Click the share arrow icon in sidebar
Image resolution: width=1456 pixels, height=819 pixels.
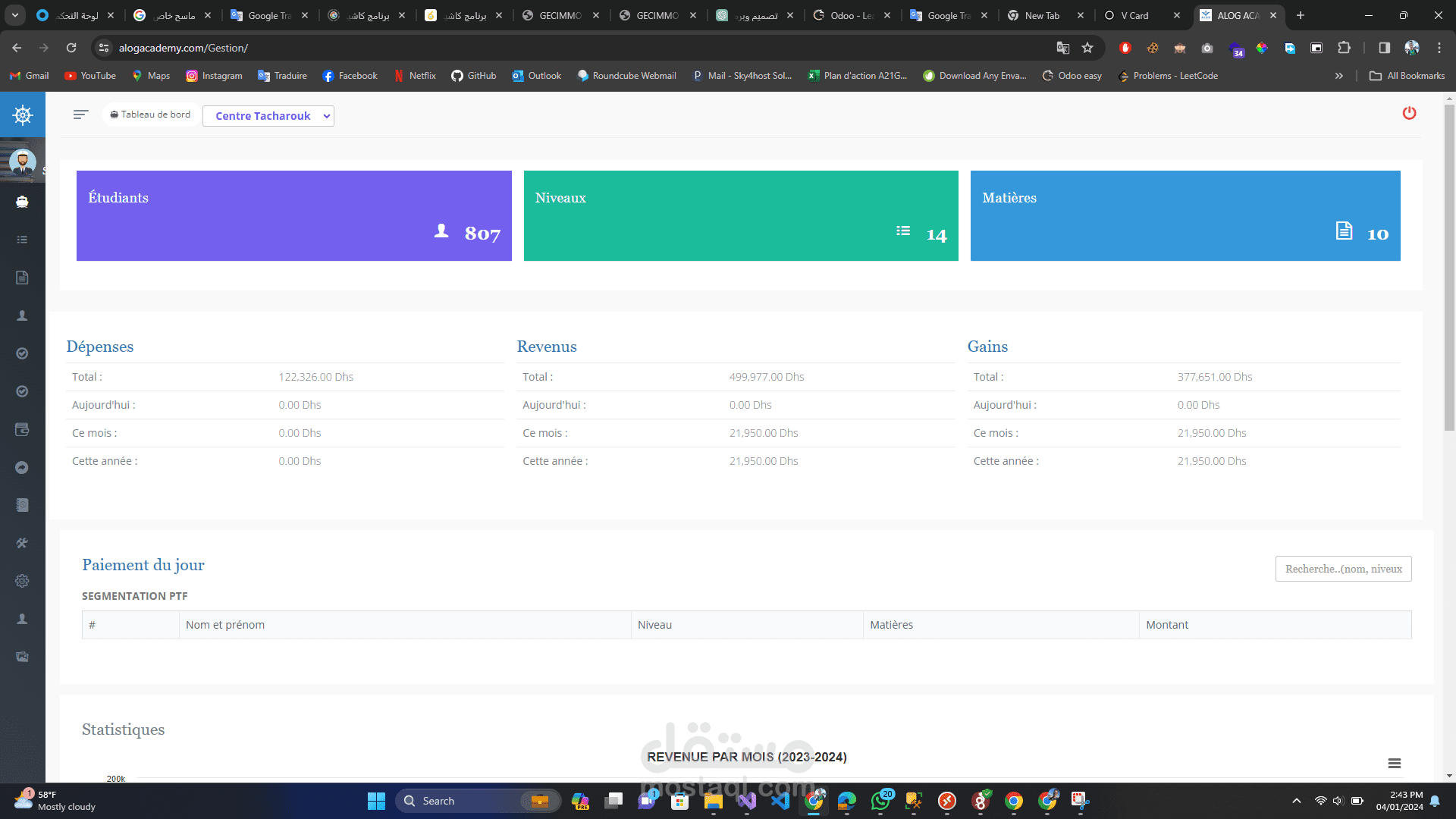[22, 467]
